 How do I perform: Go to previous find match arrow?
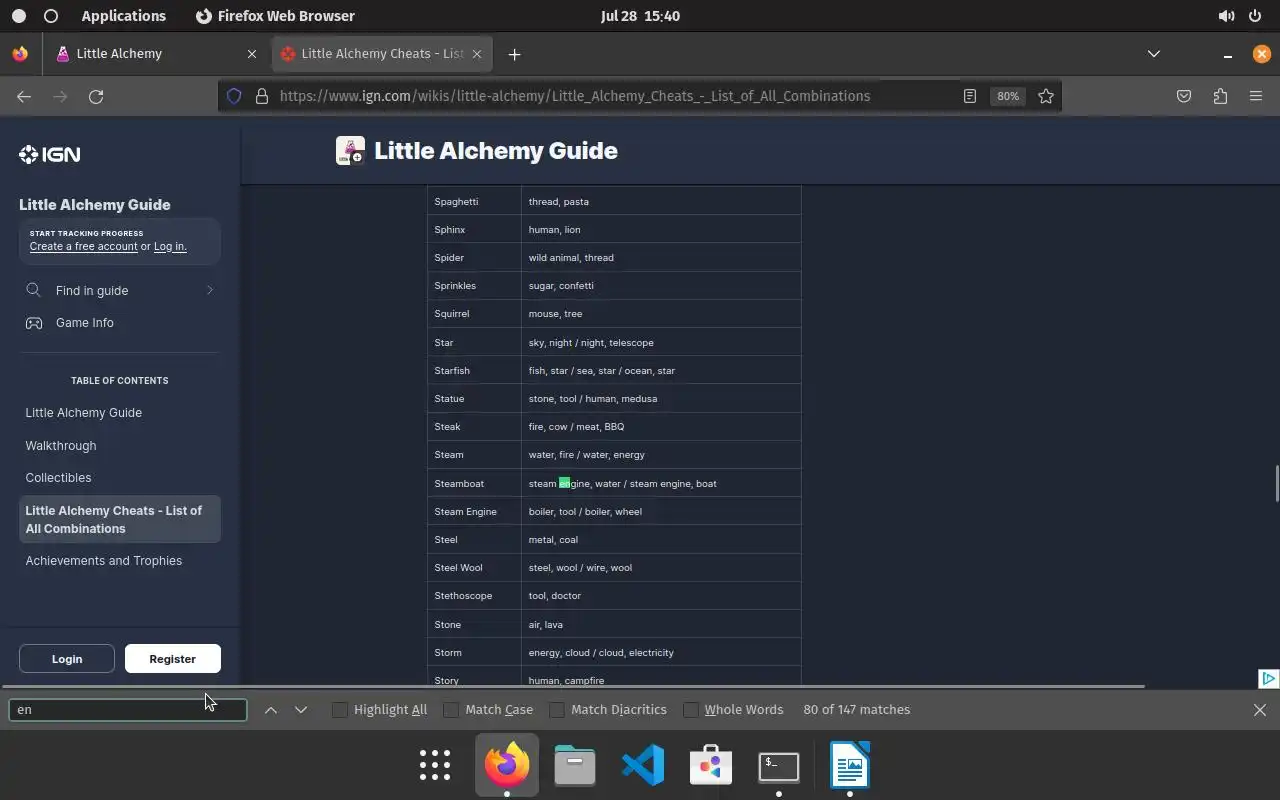pyautogui.click(x=270, y=710)
